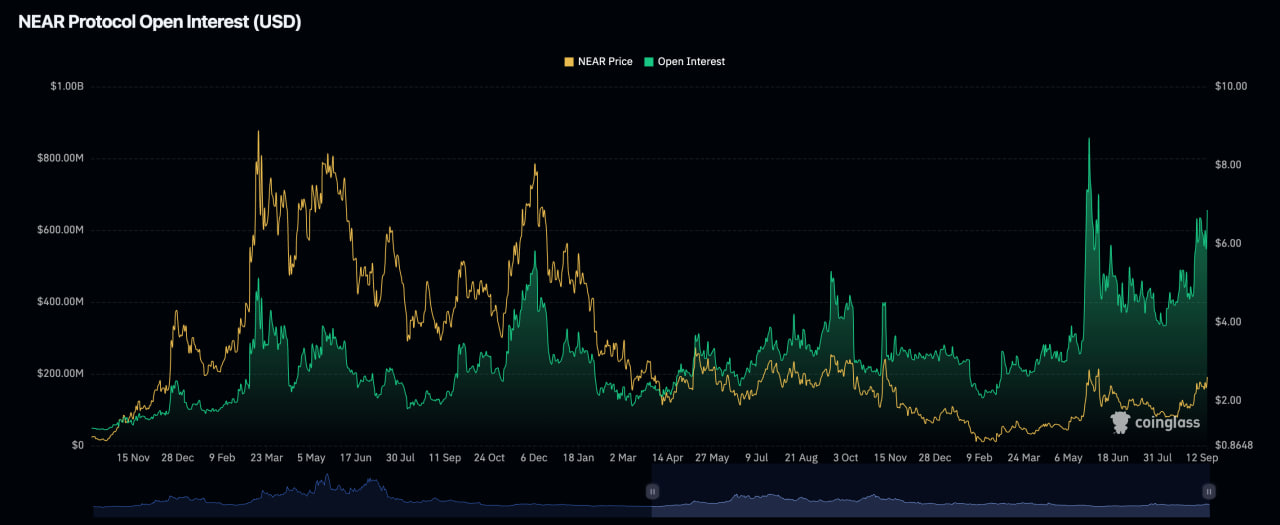This screenshot has height=525, width=1280.
Task: Click the highlighted zoom range in the navigator
Action: (x=930, y=491)
